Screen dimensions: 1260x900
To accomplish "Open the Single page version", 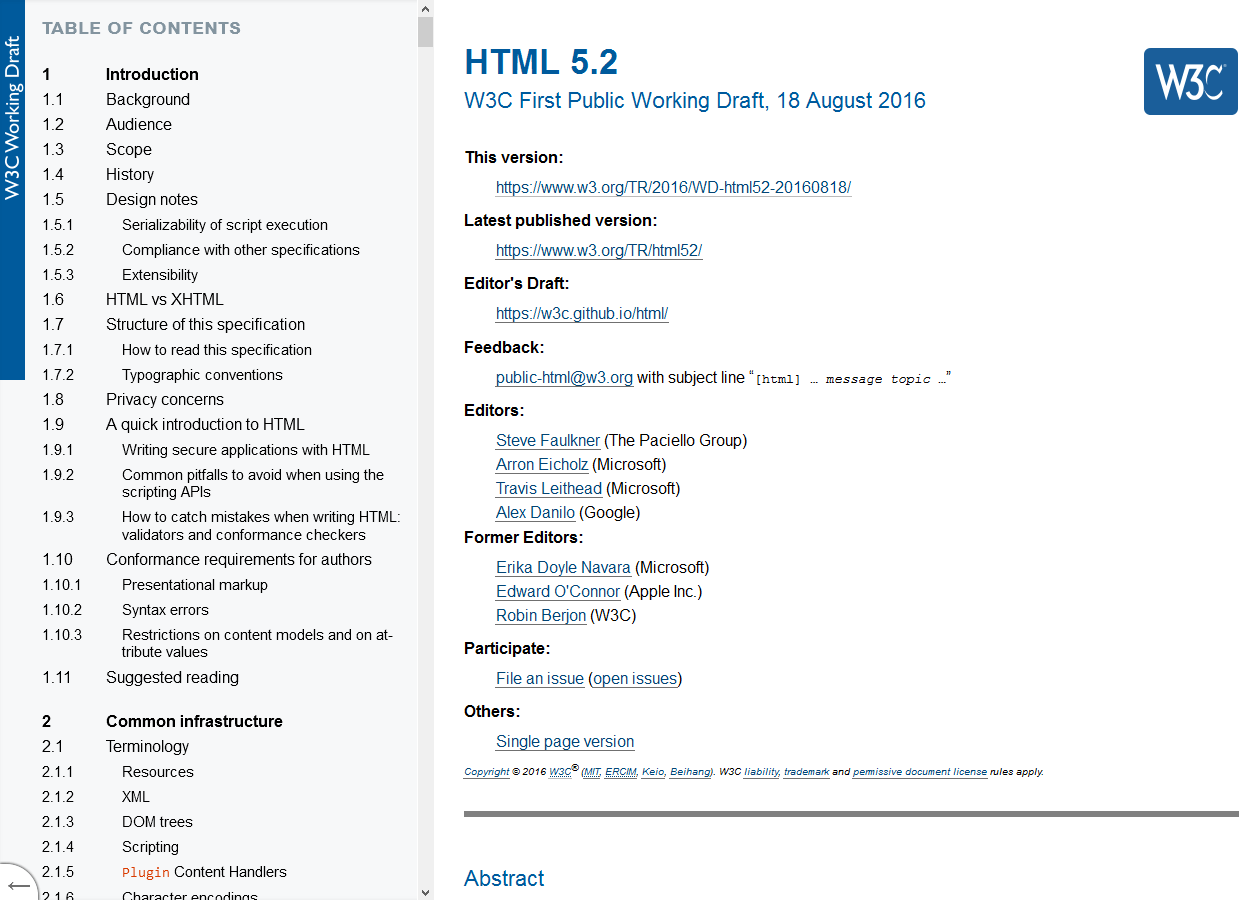I will (564, 741).
